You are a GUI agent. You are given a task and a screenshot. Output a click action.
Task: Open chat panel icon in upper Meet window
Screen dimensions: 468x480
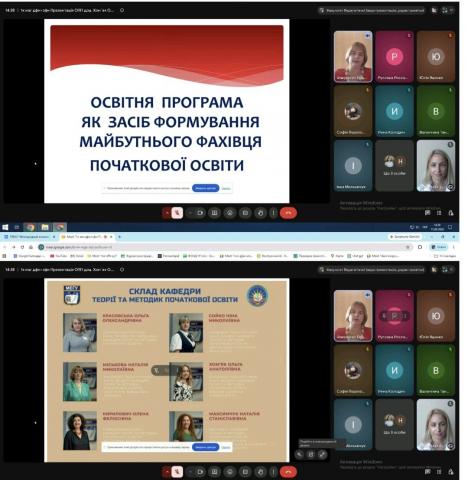(427, 213)
